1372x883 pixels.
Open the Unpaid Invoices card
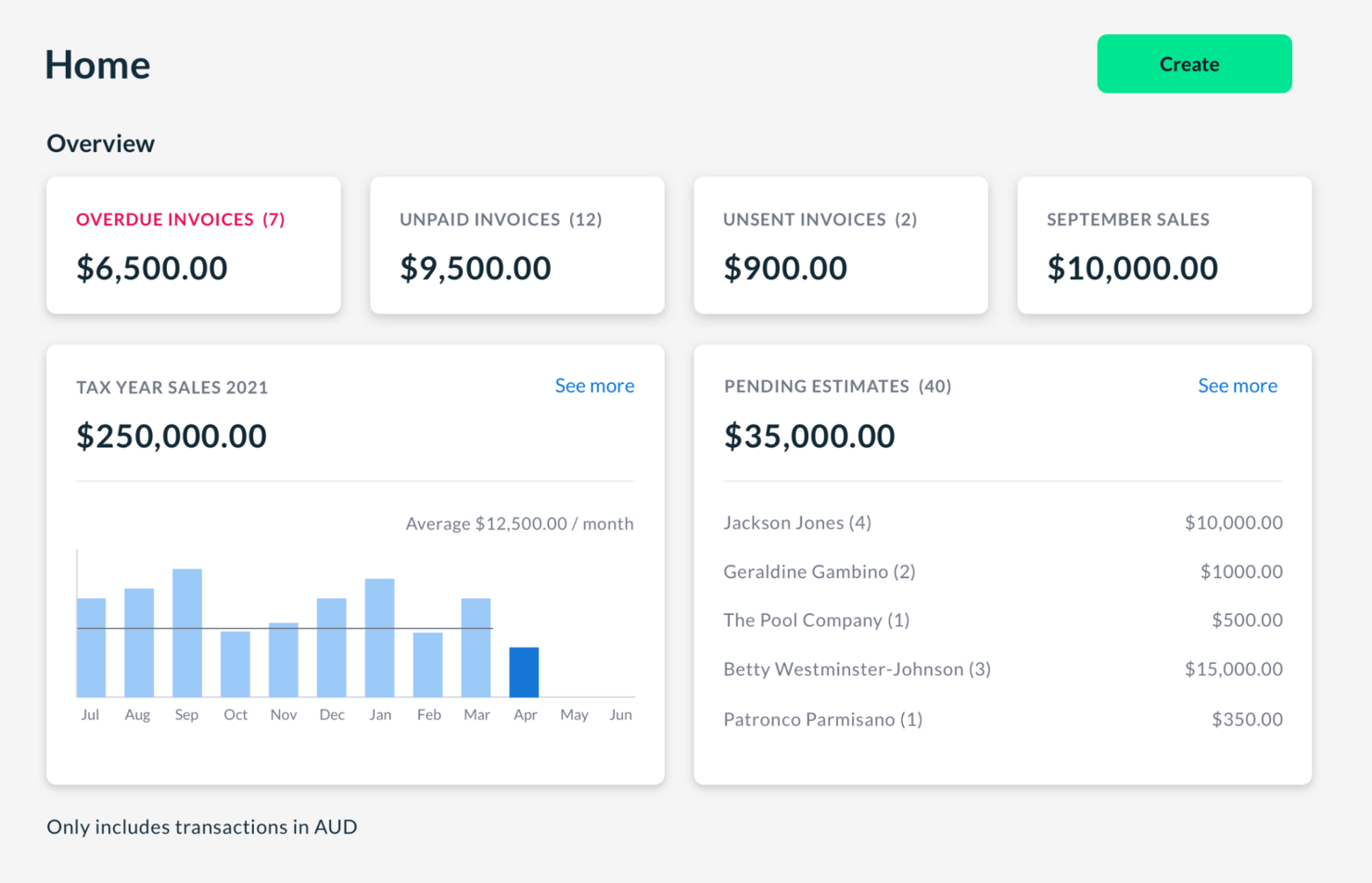click(516, 245)
